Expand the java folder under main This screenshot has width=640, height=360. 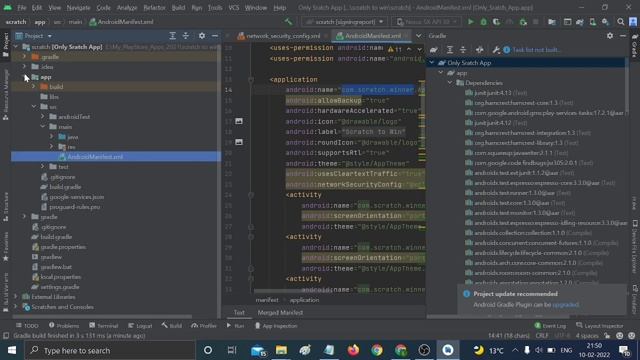(x=51, y=137)
